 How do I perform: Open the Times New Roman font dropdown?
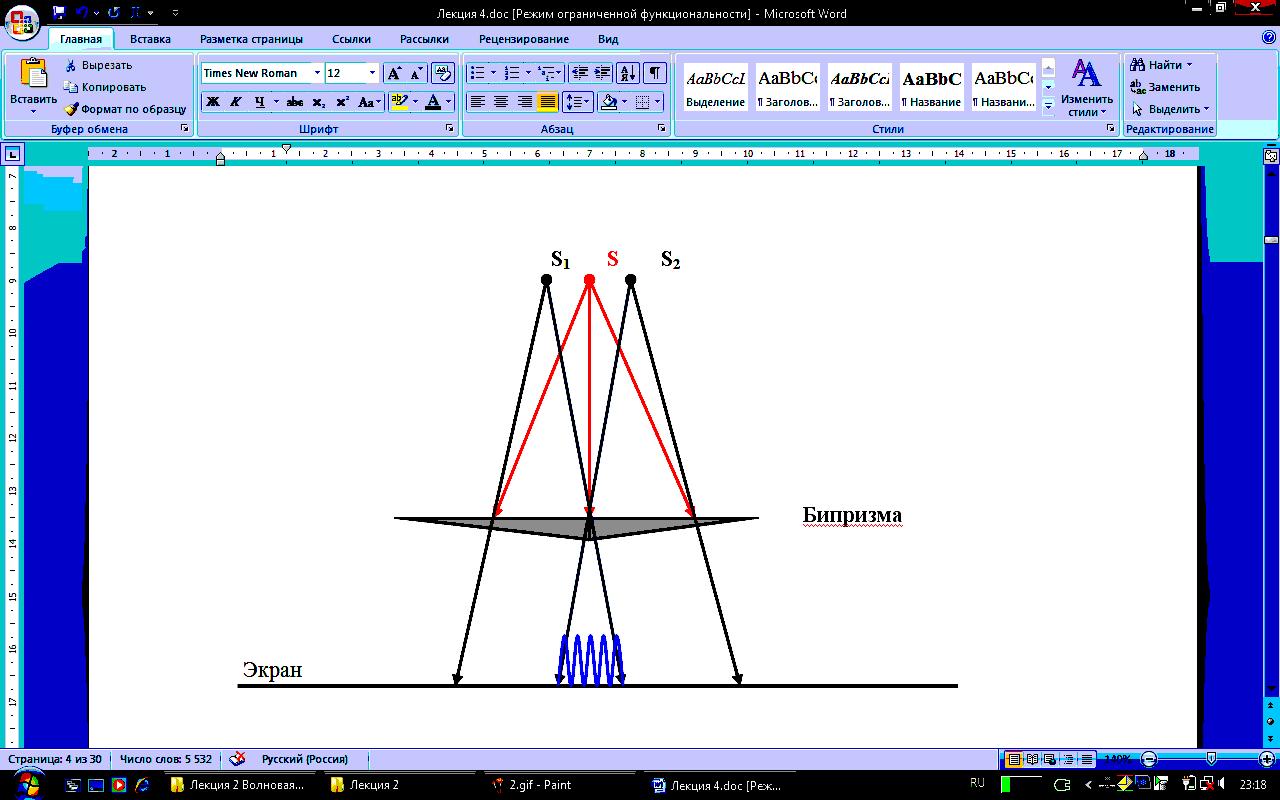[x=317, y=73]
